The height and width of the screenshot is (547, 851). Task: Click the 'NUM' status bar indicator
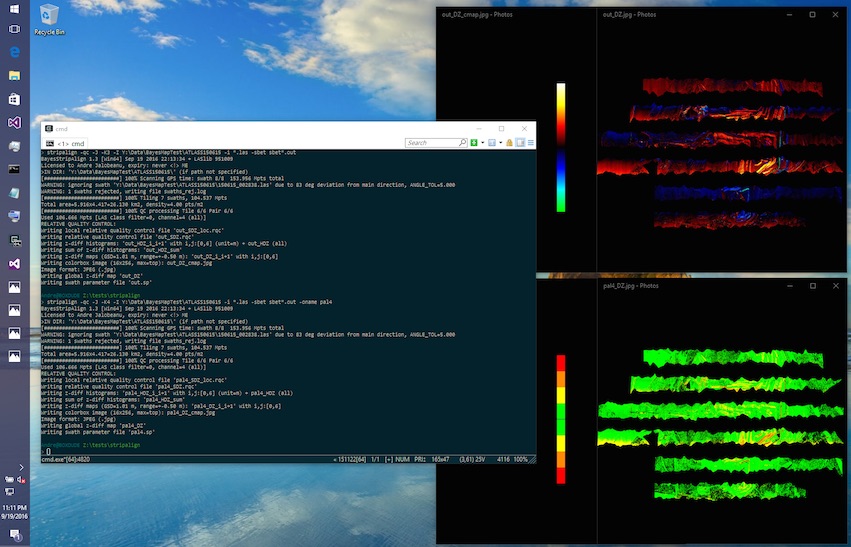point(402,460)
